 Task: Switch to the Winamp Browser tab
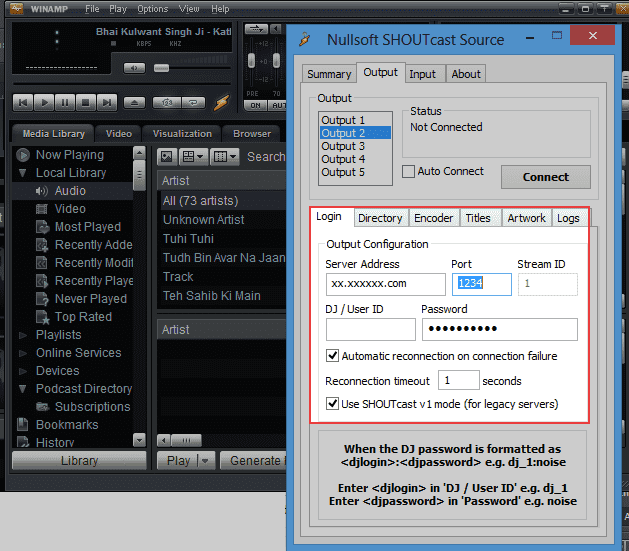click(x=252, y=134)
